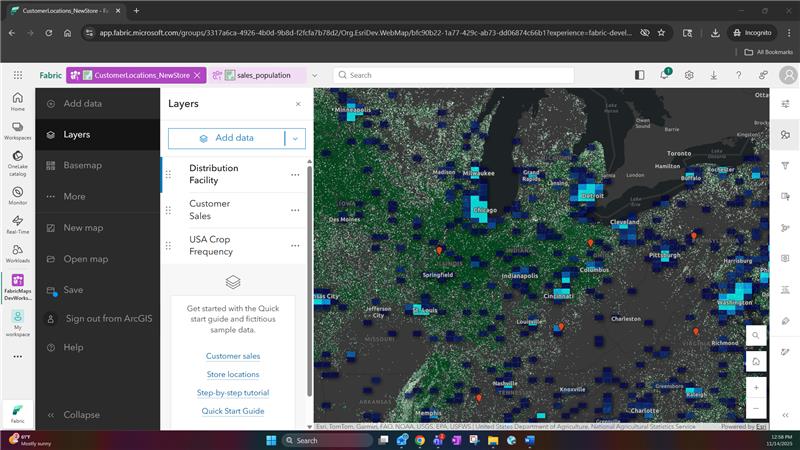Switch to the sales_population tab
This screenshot has width=800, height=450.
[258, 76]
